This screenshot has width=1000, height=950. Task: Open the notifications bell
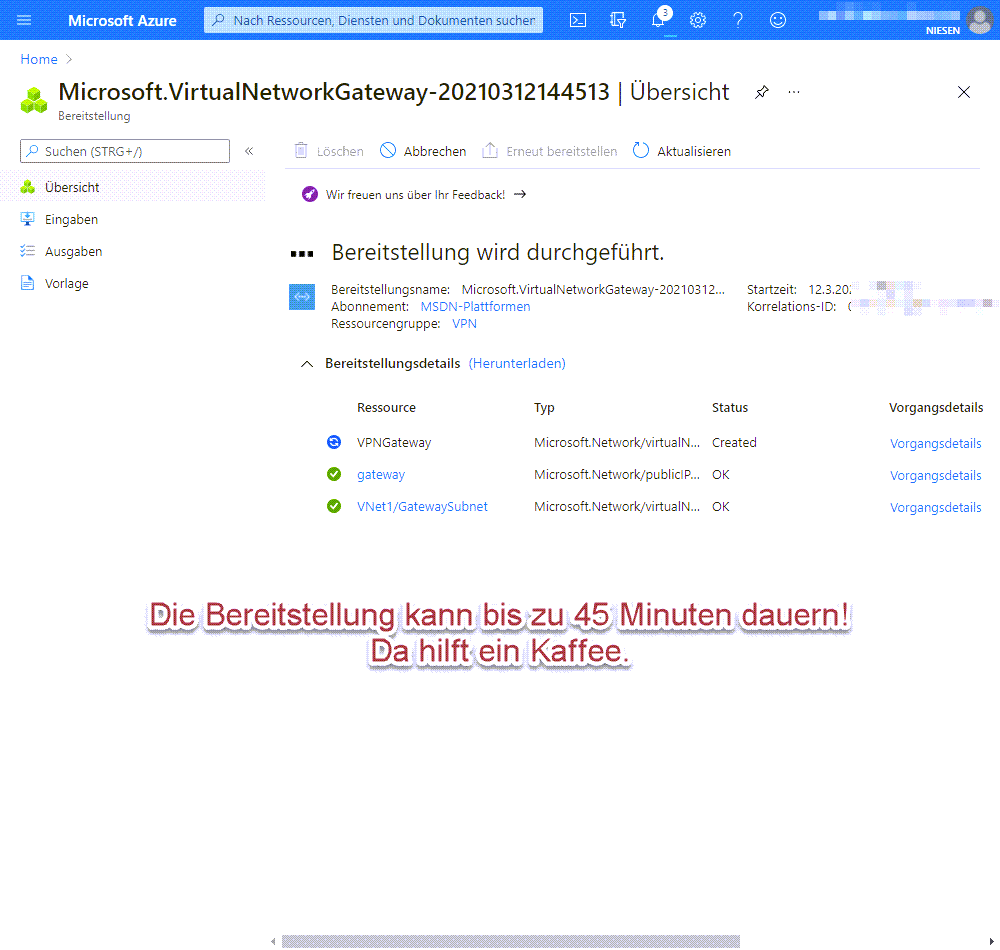point(658,20)
